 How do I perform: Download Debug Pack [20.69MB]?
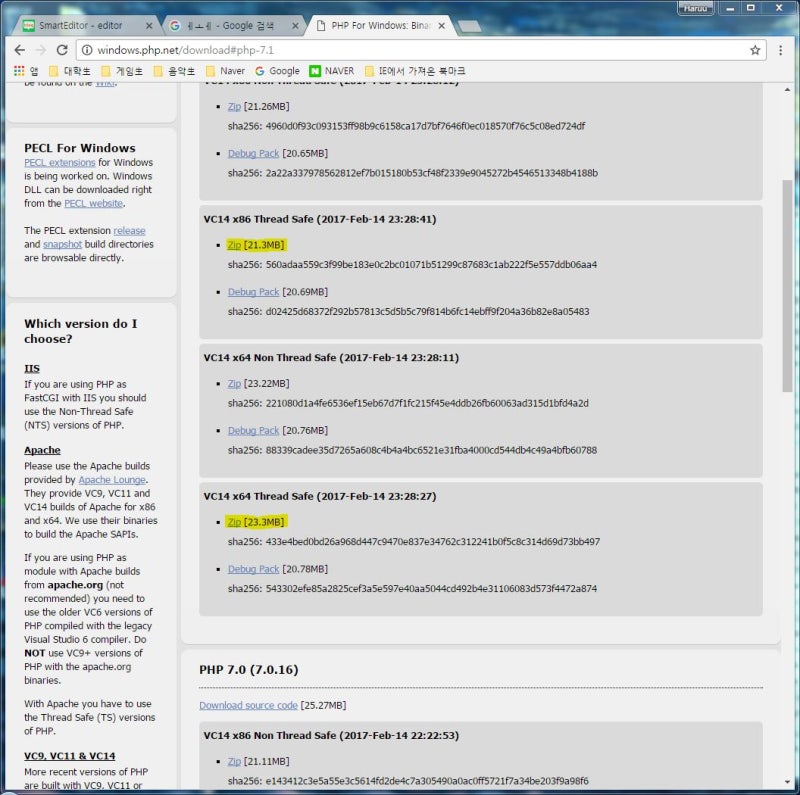pos(253,292)
